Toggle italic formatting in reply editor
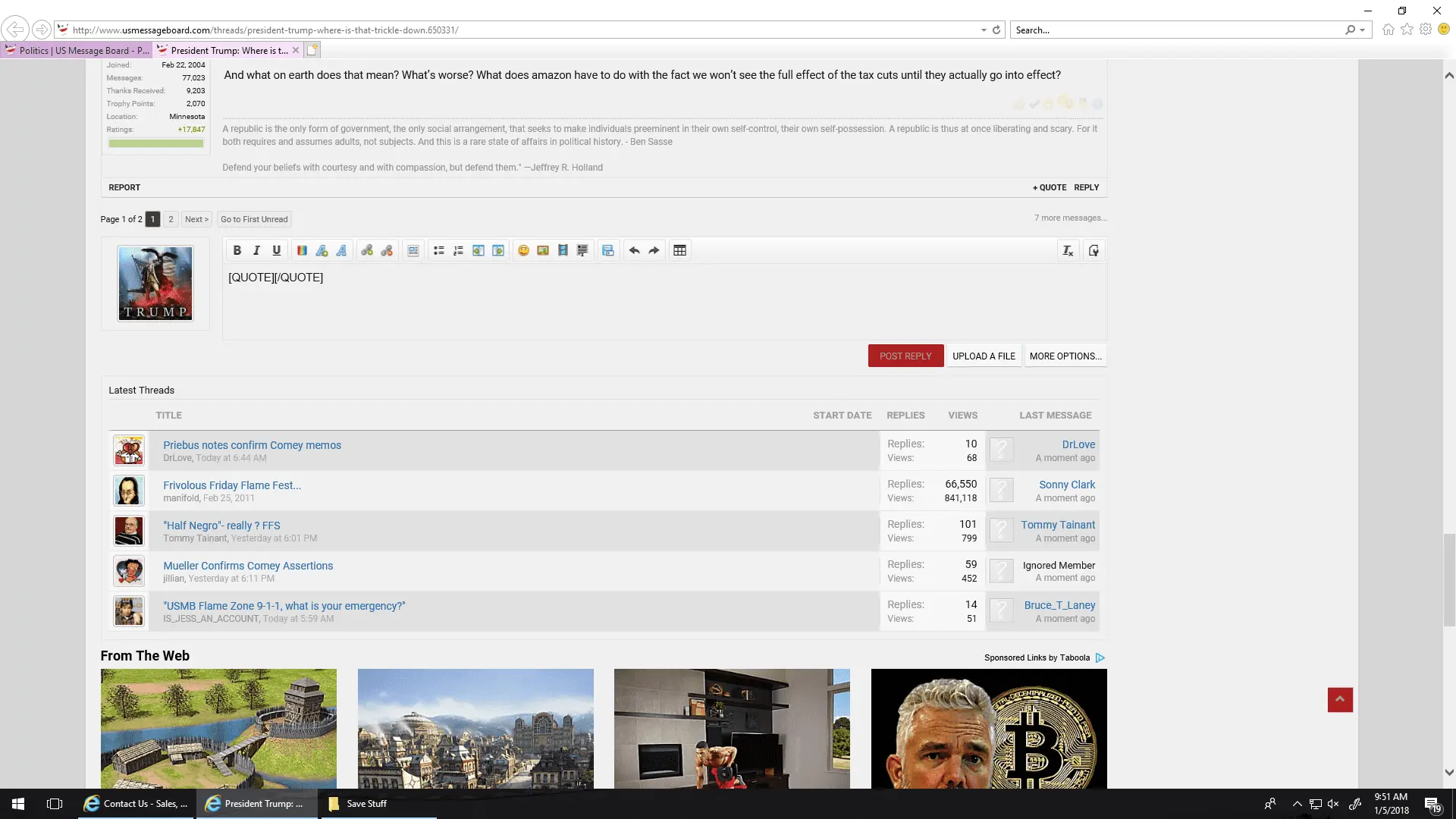Viewport: 1456px width, 819px height. [x=256, y=250]
